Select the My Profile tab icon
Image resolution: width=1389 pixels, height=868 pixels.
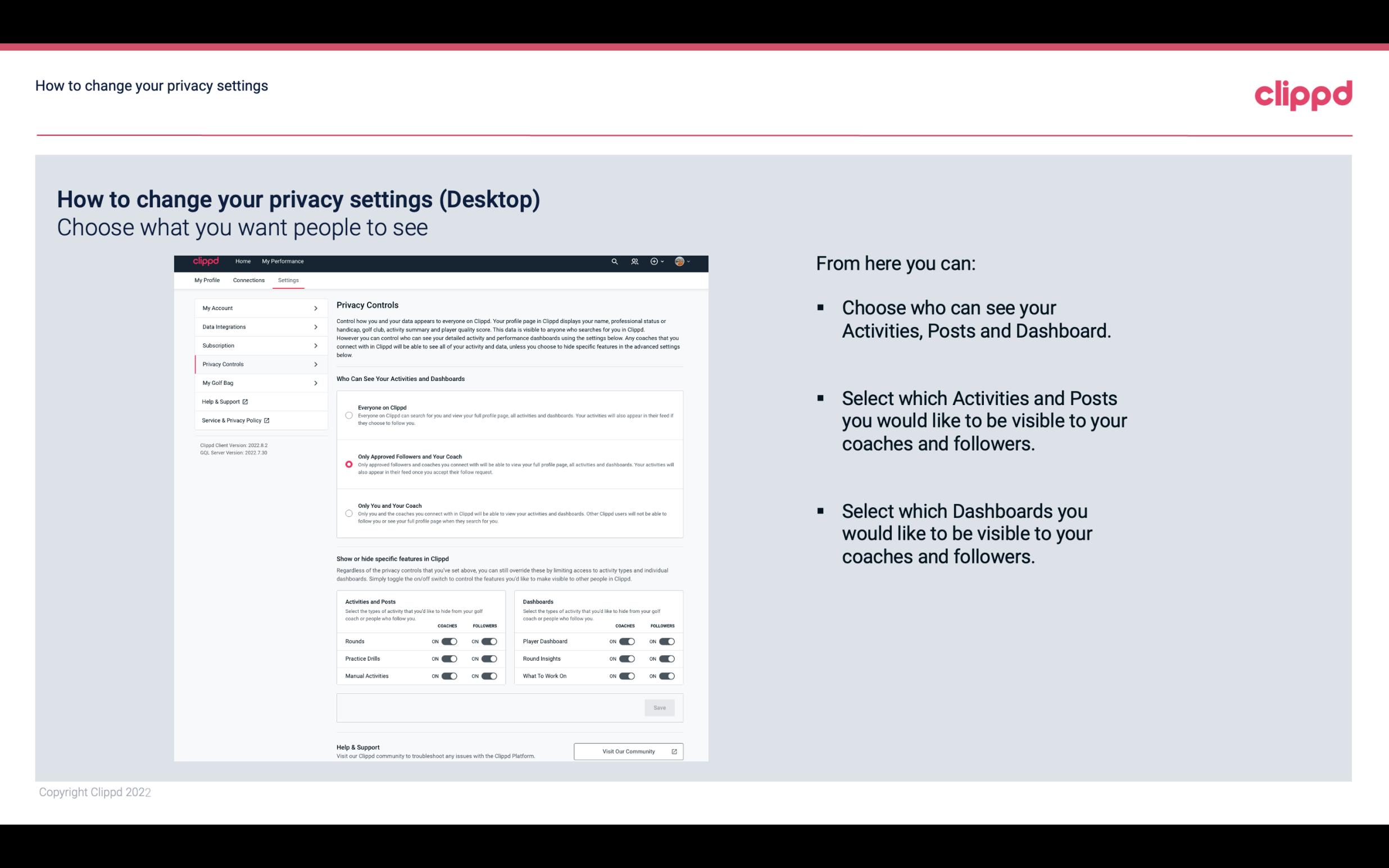pos(207,280)
